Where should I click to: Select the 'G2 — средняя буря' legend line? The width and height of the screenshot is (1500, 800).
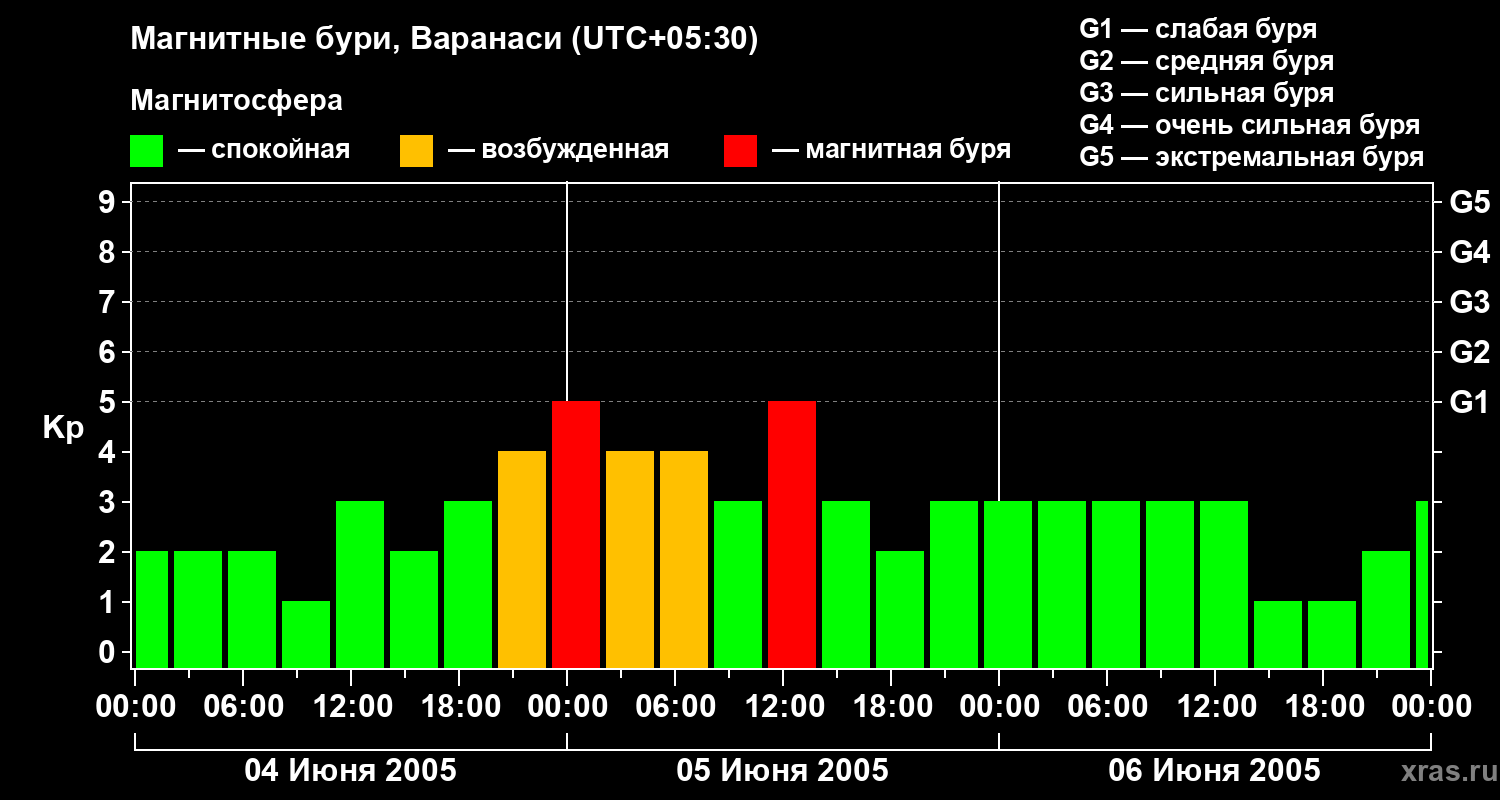(1206, 61)
